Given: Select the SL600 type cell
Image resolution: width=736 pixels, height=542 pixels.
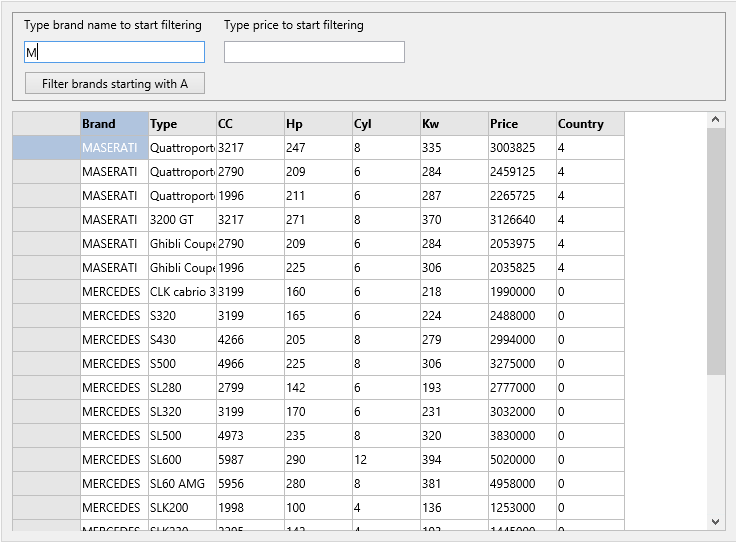Looking at the screenshot, I should tap(183, 459).
